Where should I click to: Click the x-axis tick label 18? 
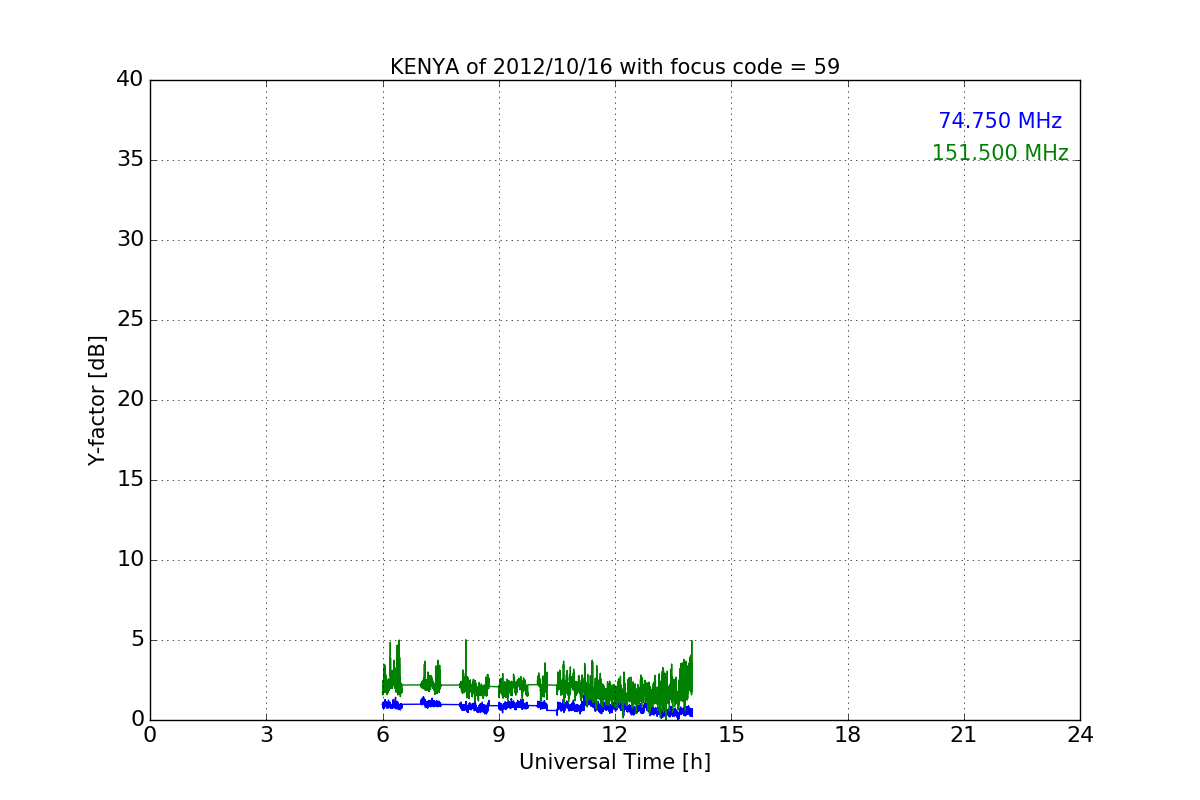[x=847, y=735]
